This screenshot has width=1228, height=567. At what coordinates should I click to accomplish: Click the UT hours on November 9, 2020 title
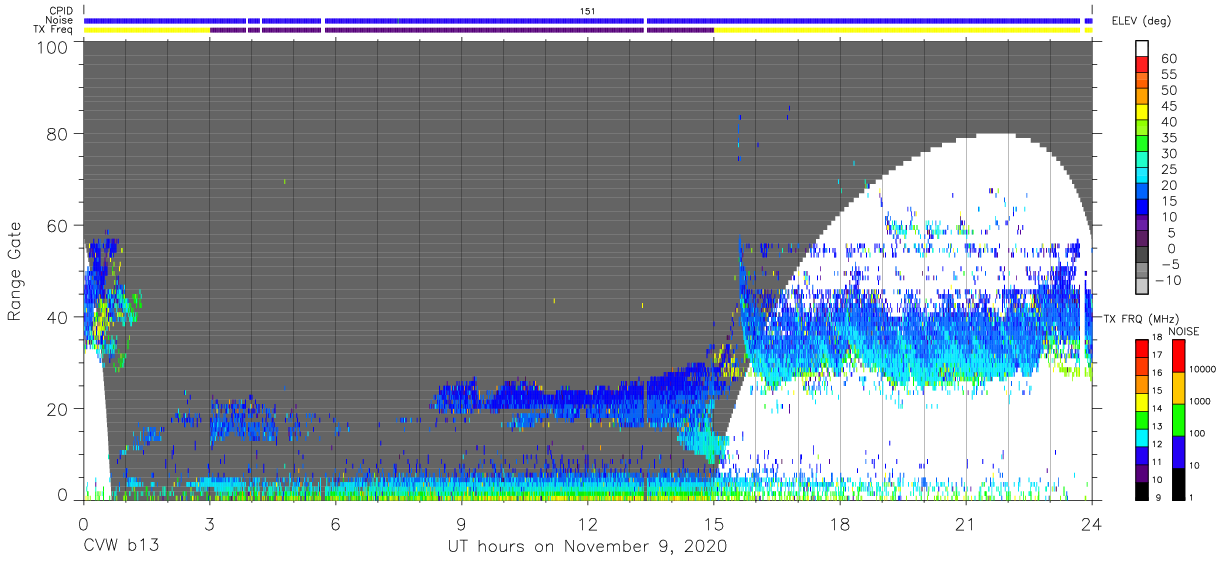click(x=587, y=547)
